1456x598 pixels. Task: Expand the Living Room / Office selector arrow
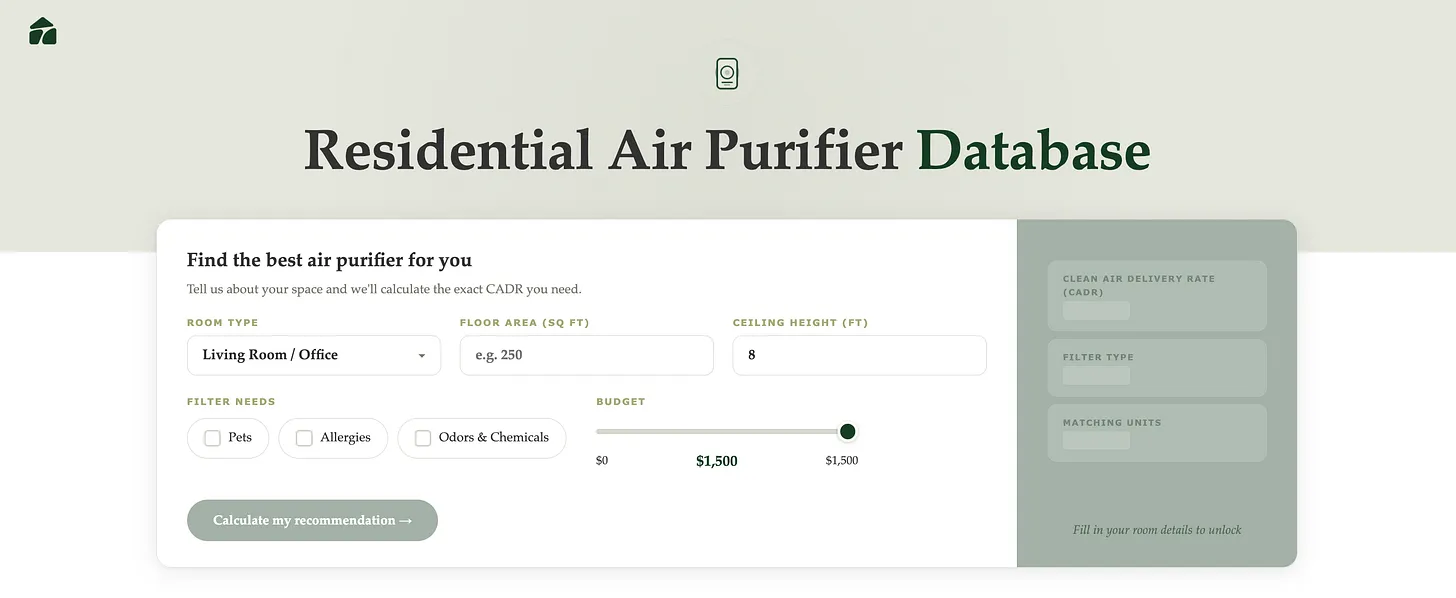(x=421, y=355)
